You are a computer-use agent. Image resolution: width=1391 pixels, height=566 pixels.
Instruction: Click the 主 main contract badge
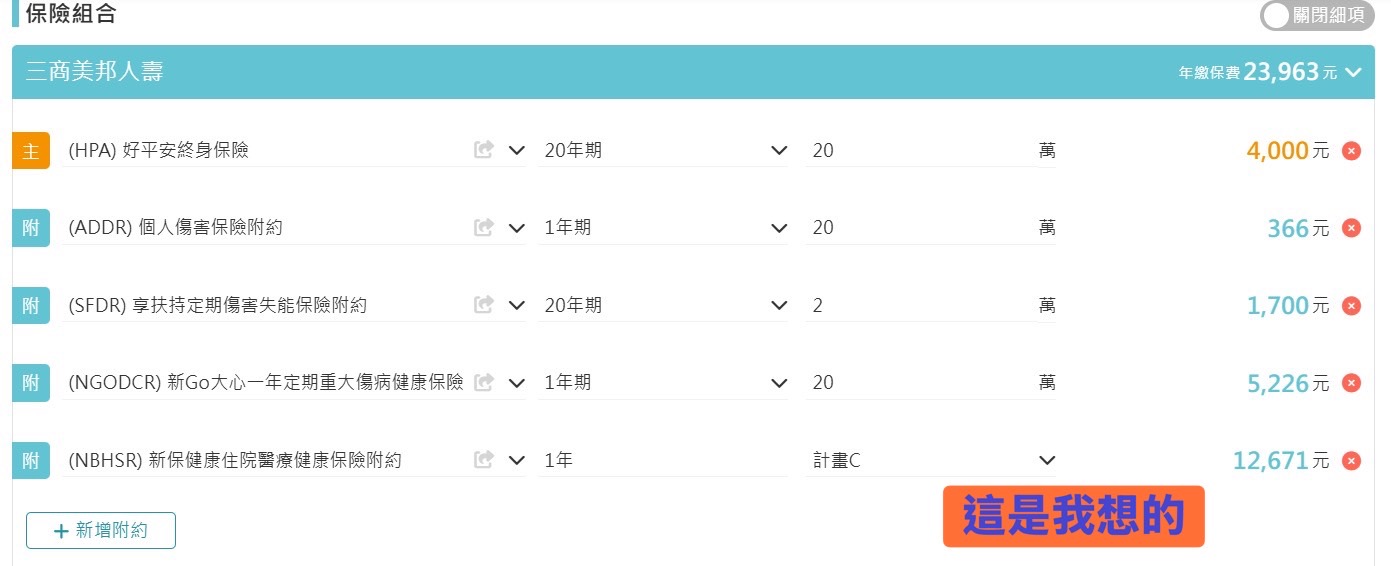(x=31, y=151)
